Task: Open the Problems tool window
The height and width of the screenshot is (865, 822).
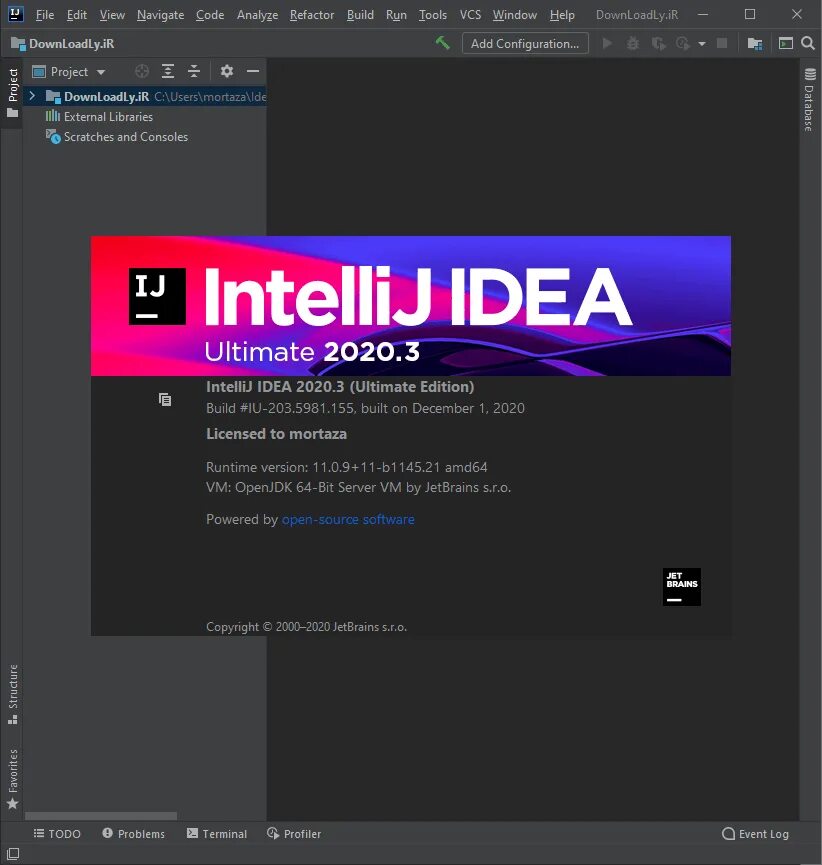Action: pyautogui.click(x=134, y=834)
